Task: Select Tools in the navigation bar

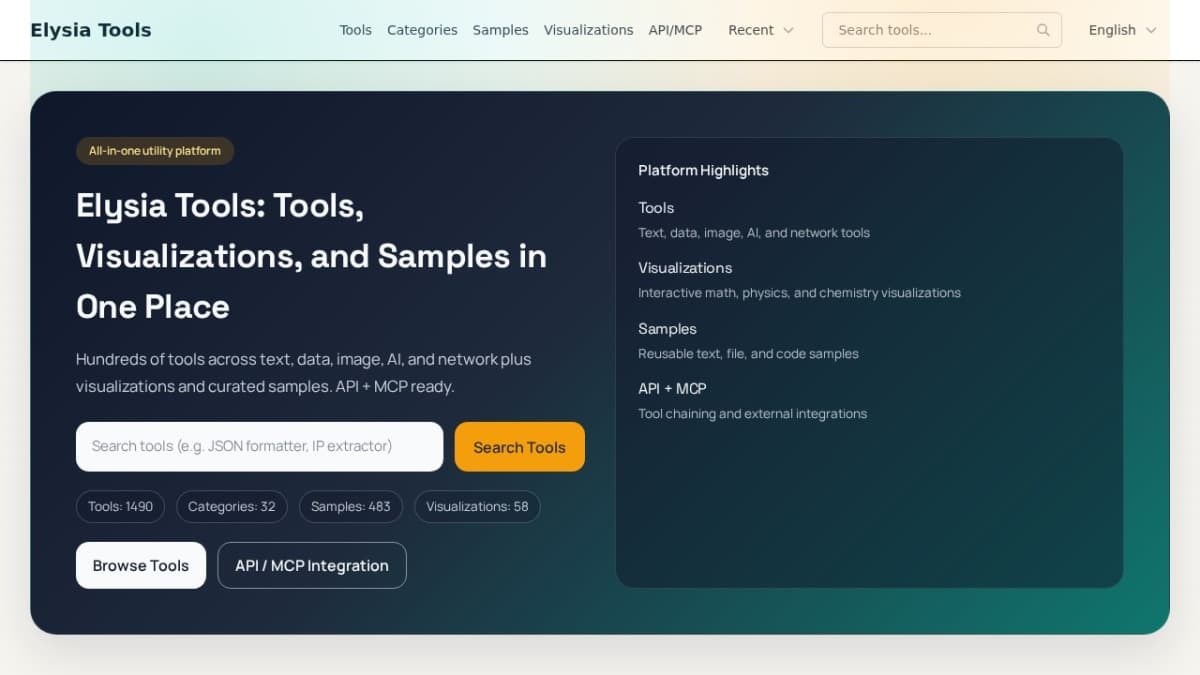Action: click(355, 30)
